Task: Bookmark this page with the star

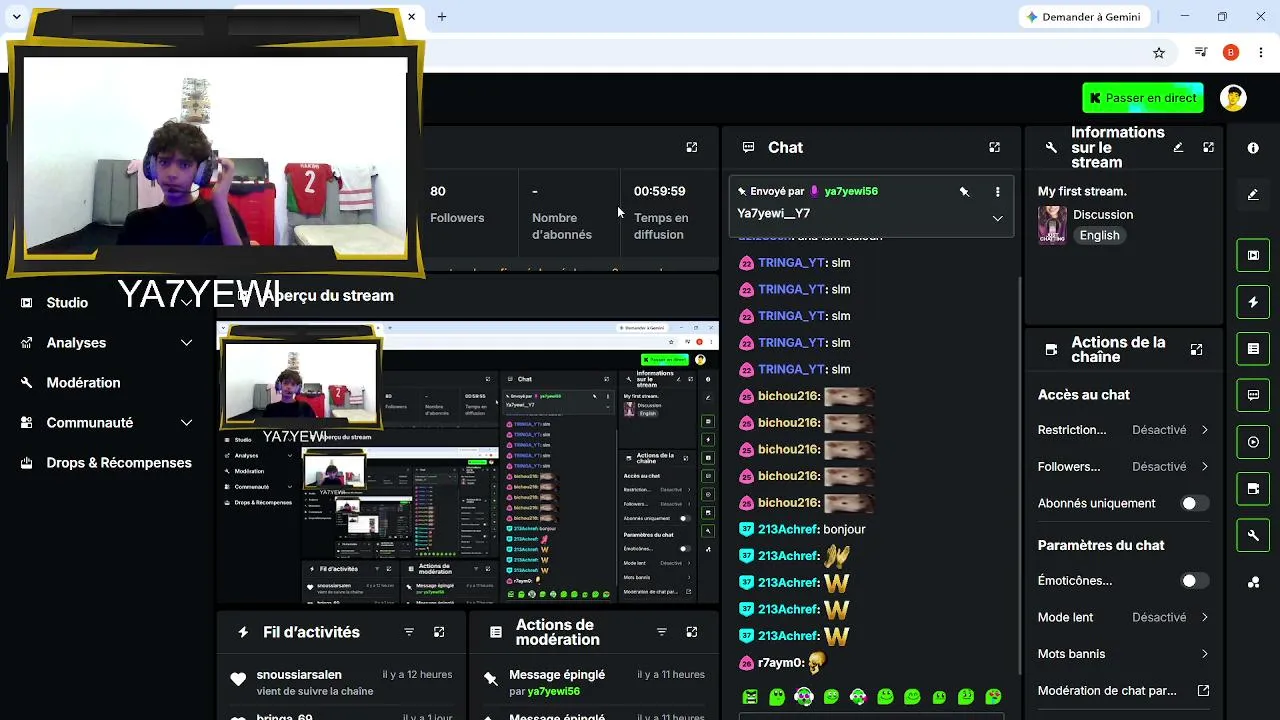Action: coord(1159,52)
